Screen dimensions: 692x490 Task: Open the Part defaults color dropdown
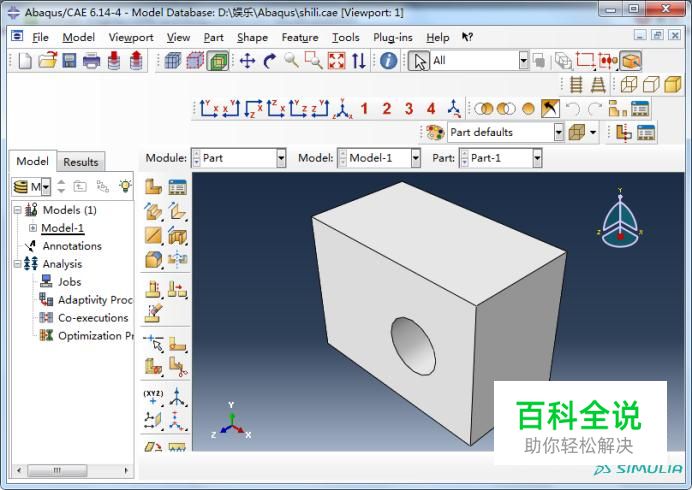(559, 132)
